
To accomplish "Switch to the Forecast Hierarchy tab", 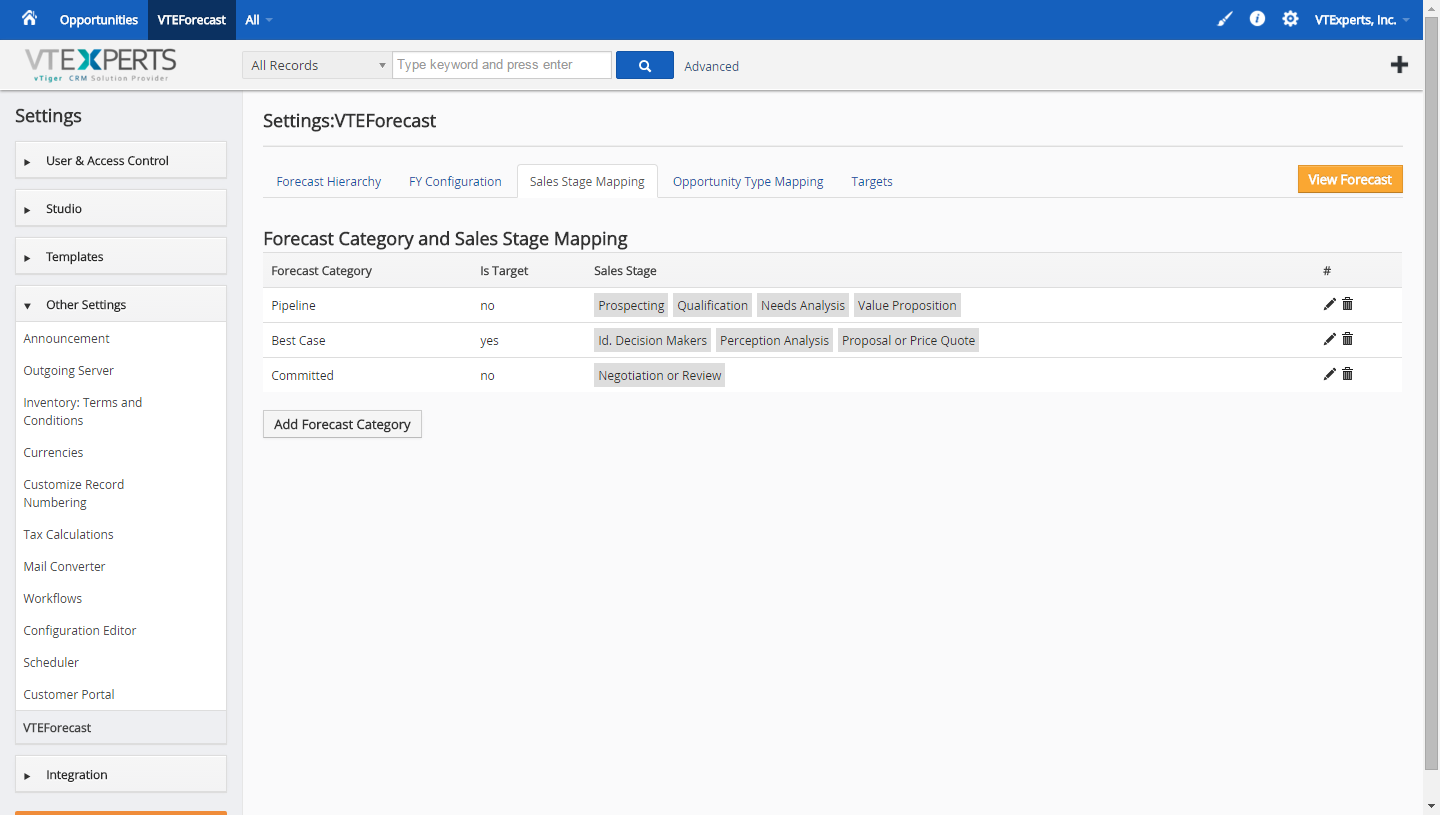I will pyautogui.click(x=329, y=181).
